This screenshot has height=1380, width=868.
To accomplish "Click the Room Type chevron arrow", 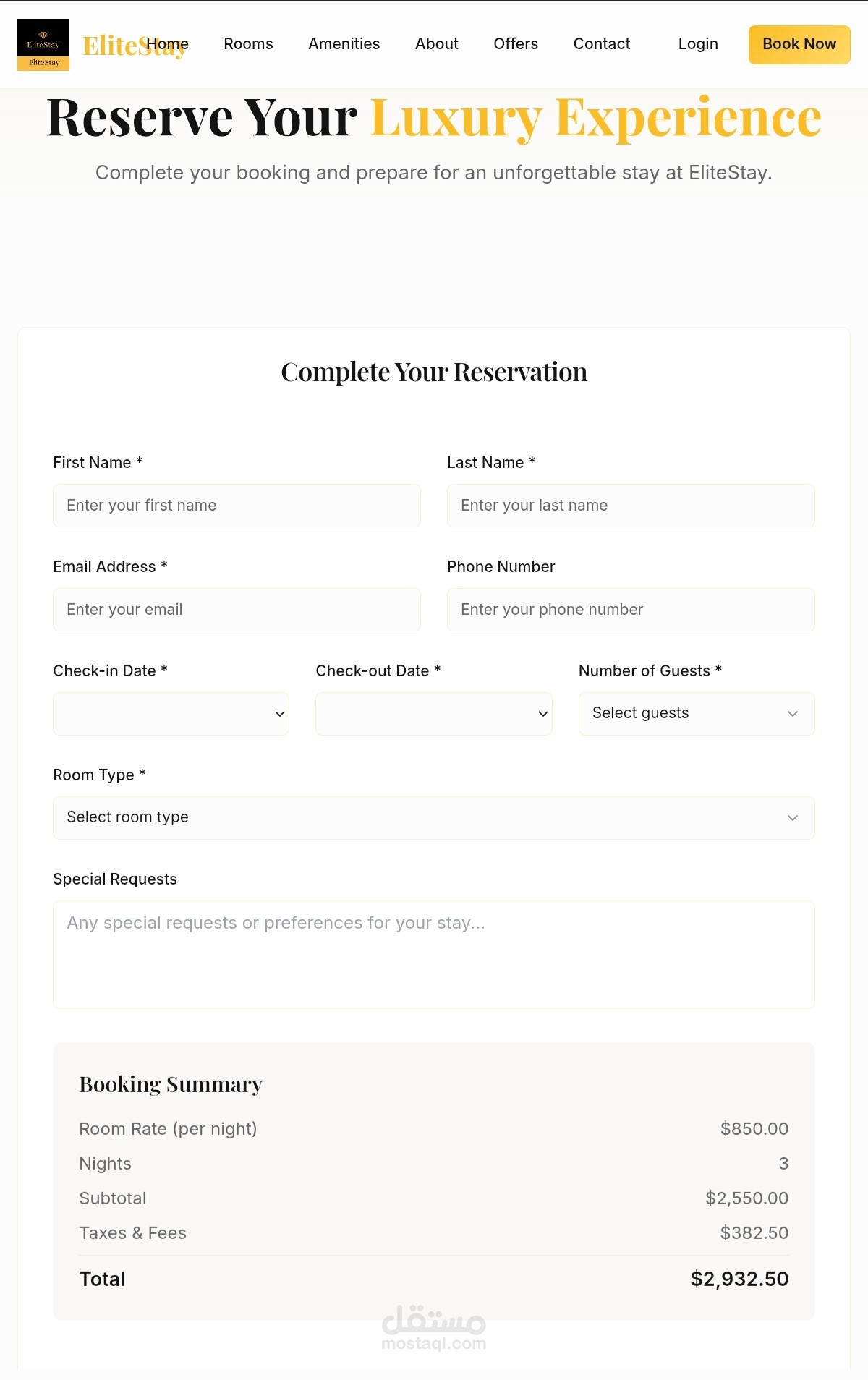I will pos(793,818).
